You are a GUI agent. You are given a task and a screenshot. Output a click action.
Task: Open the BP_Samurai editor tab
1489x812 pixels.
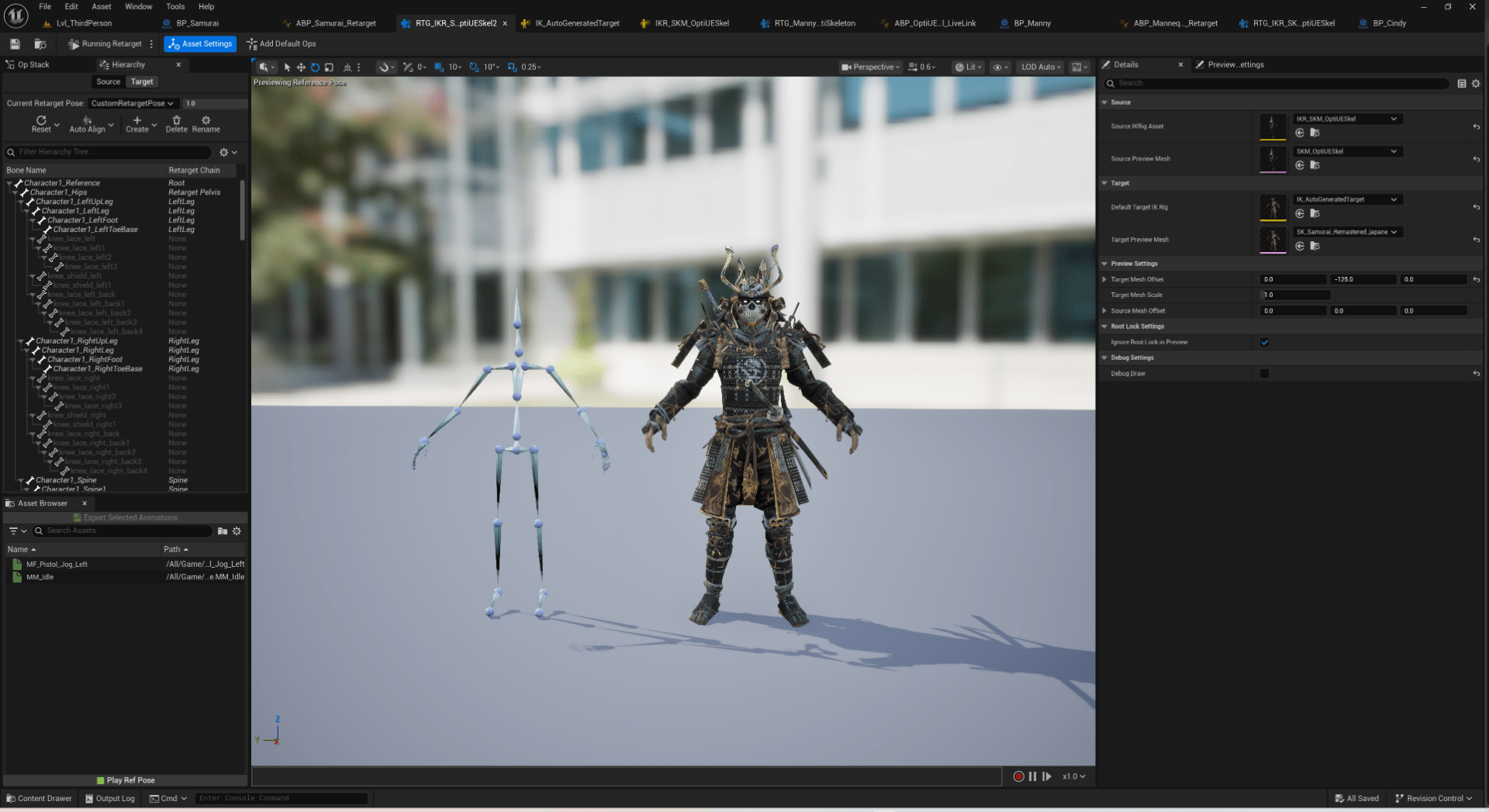point(197,23)
